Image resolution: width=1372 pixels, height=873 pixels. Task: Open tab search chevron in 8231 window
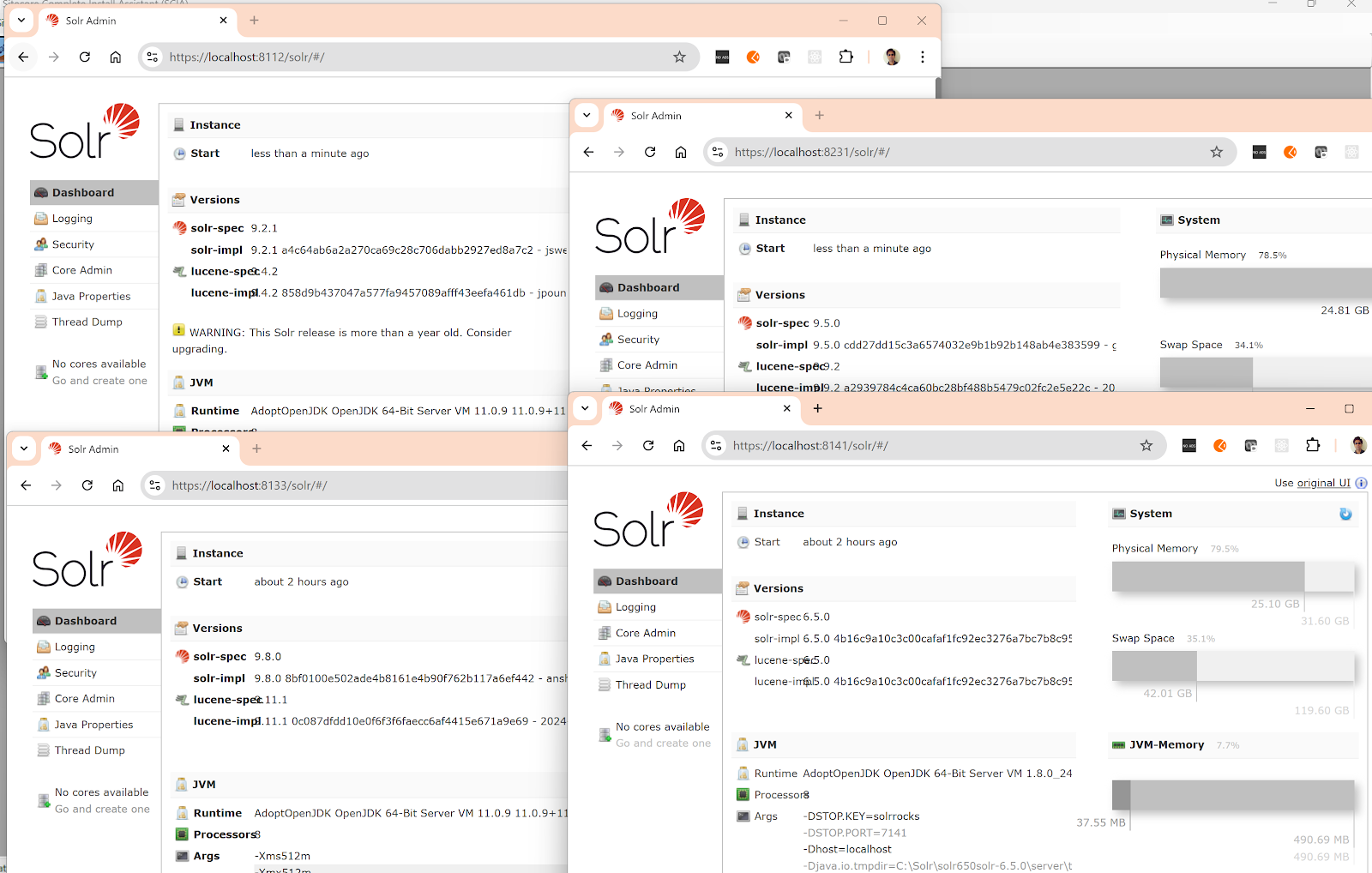click(x=587, y=115)
